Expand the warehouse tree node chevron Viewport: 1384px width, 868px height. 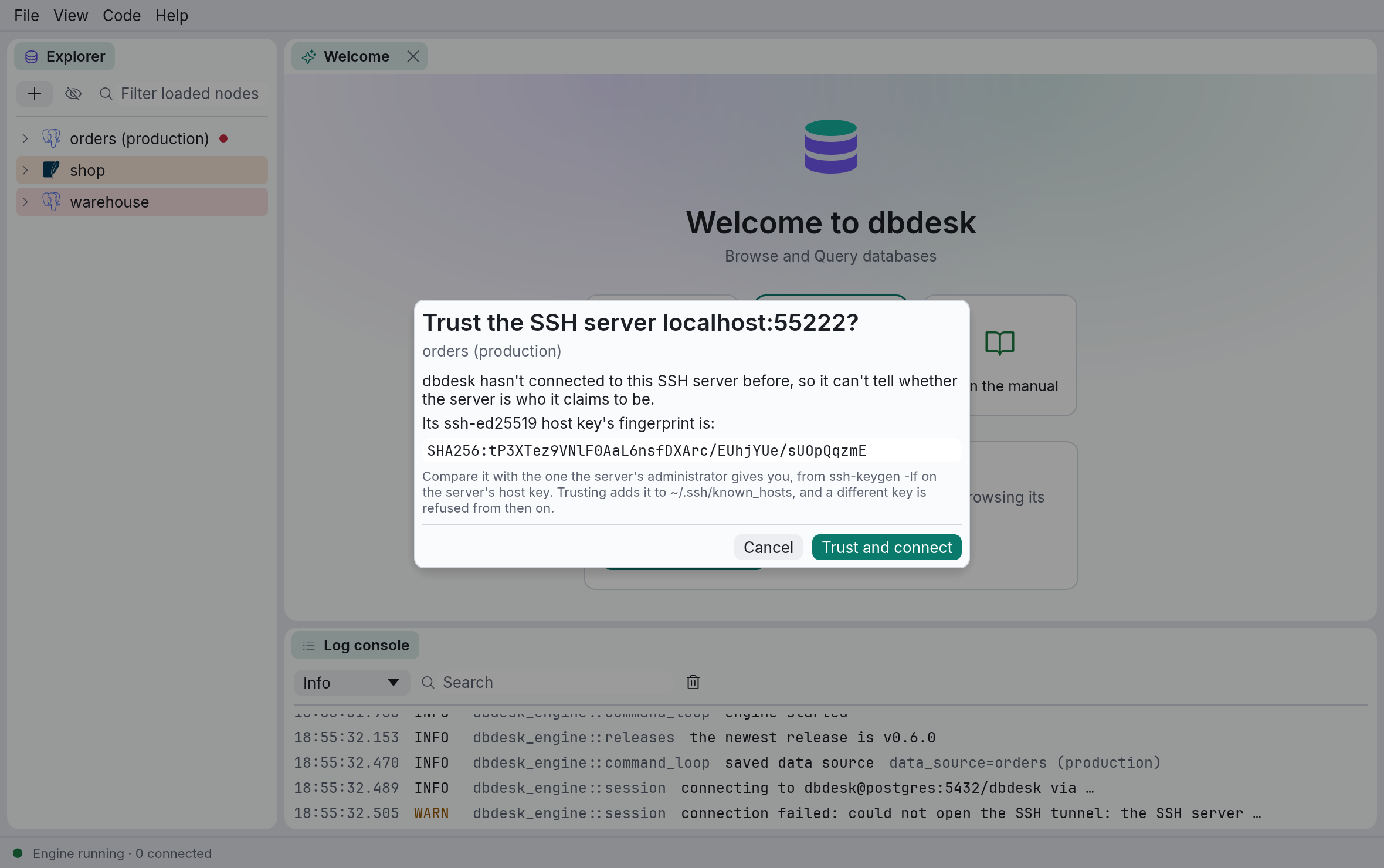click(x=25, y=202)
